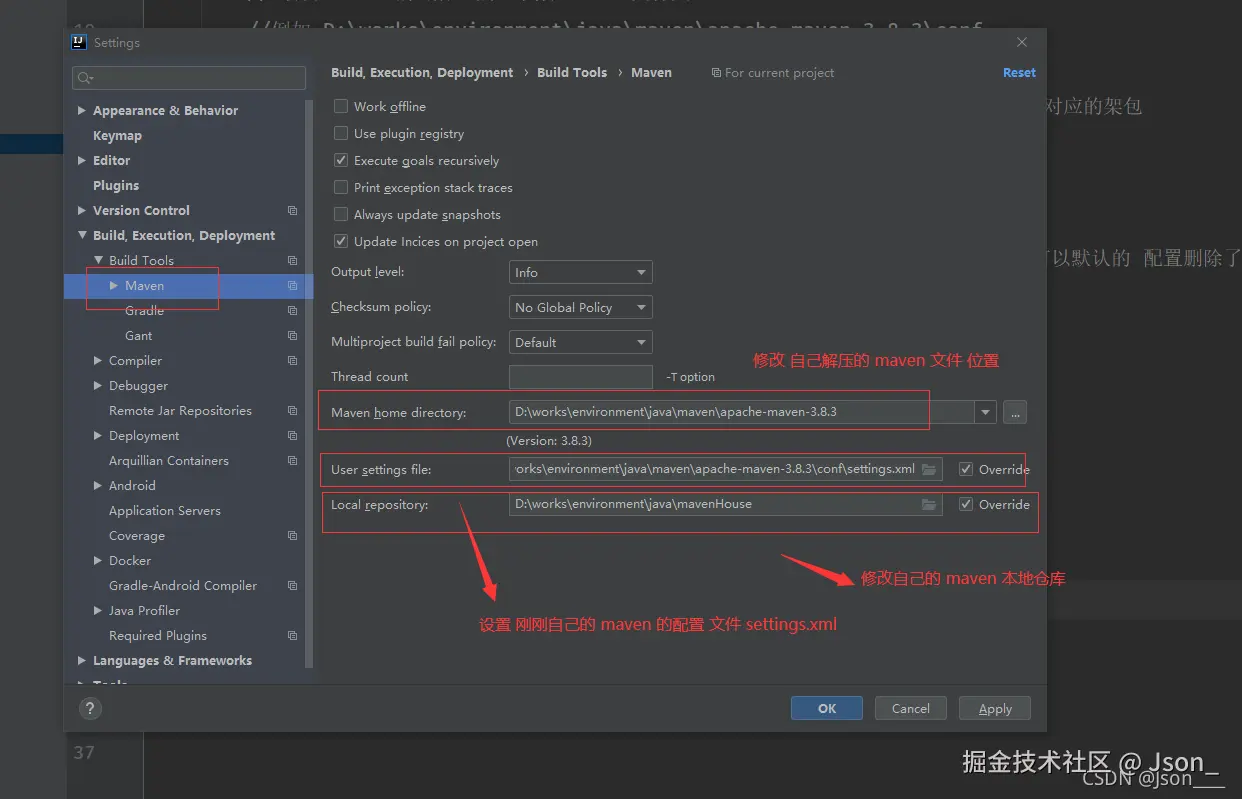1242x799 pixels.
Task: Click folder icon in Local repository field
Action: pyautogui.click(x=928, y=504)
